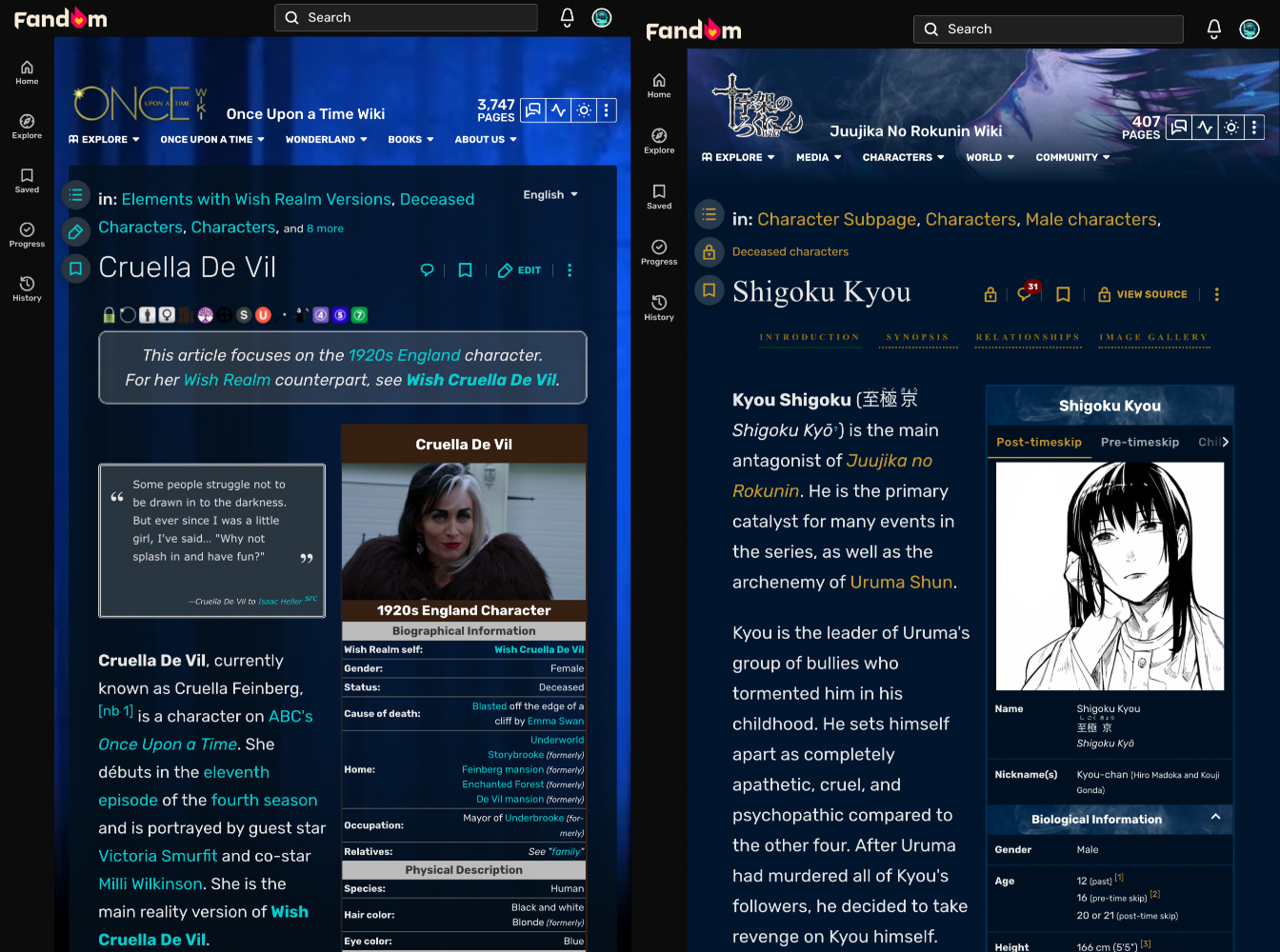1280x952 pixels.
Task: Open more options in Once Upon a Time Wiki header
Action: [606, 110]
